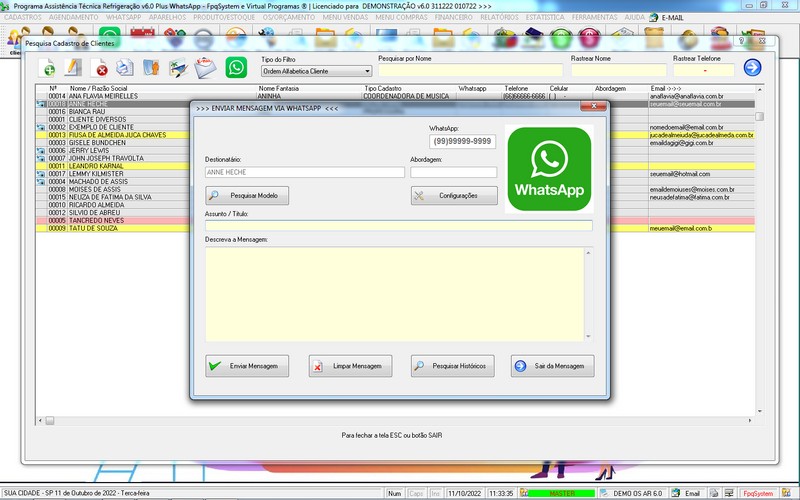Click the Assunto / Título input field
800x500 pixels.
point(398,226)
